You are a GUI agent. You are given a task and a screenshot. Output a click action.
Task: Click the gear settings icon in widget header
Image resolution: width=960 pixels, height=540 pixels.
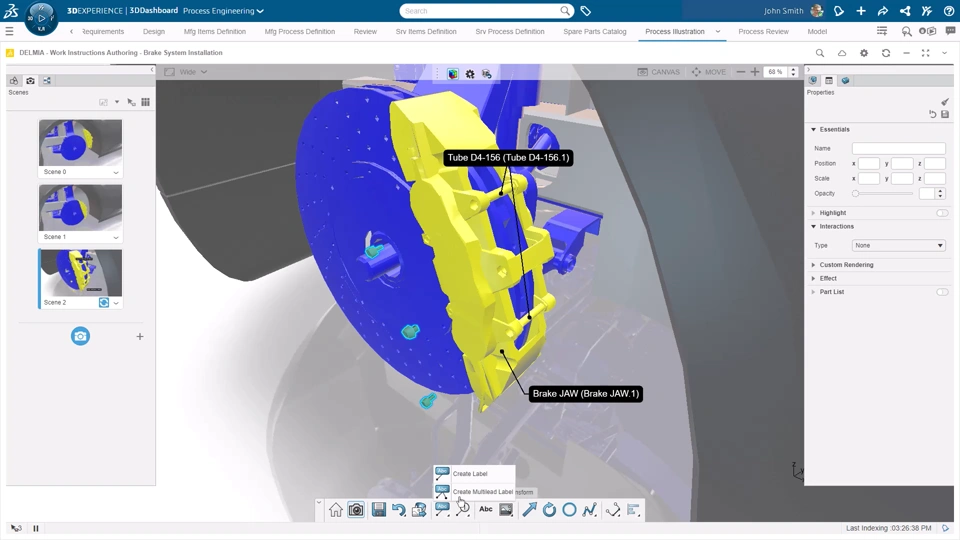[x=864, y=53]
